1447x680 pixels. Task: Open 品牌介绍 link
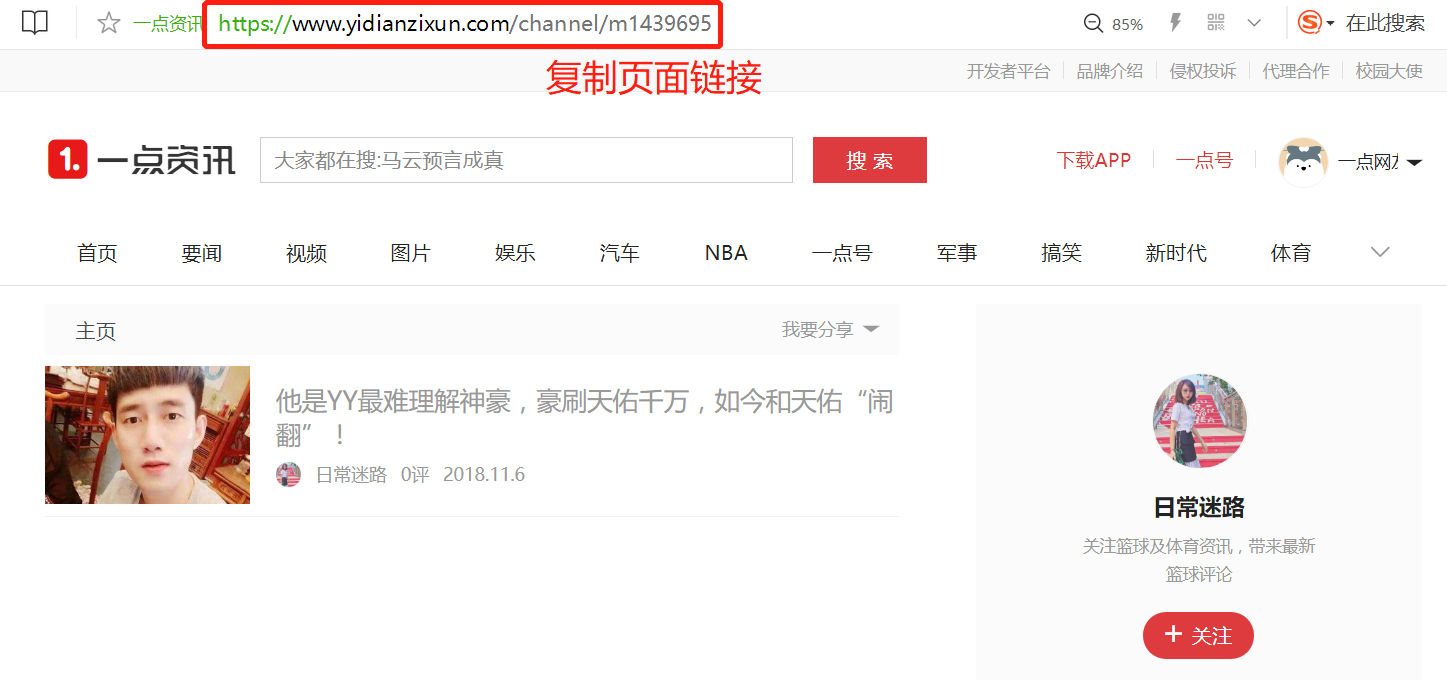(x=1109, y=71)
